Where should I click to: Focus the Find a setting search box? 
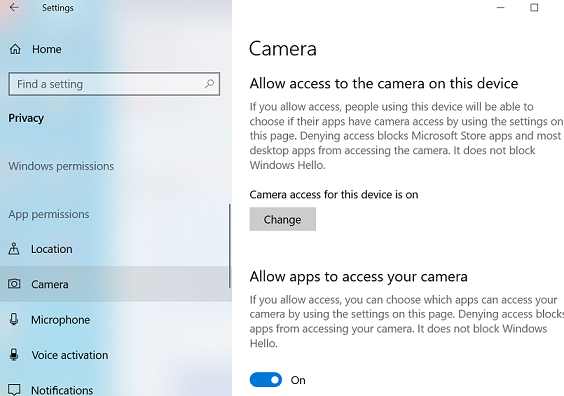114,84
